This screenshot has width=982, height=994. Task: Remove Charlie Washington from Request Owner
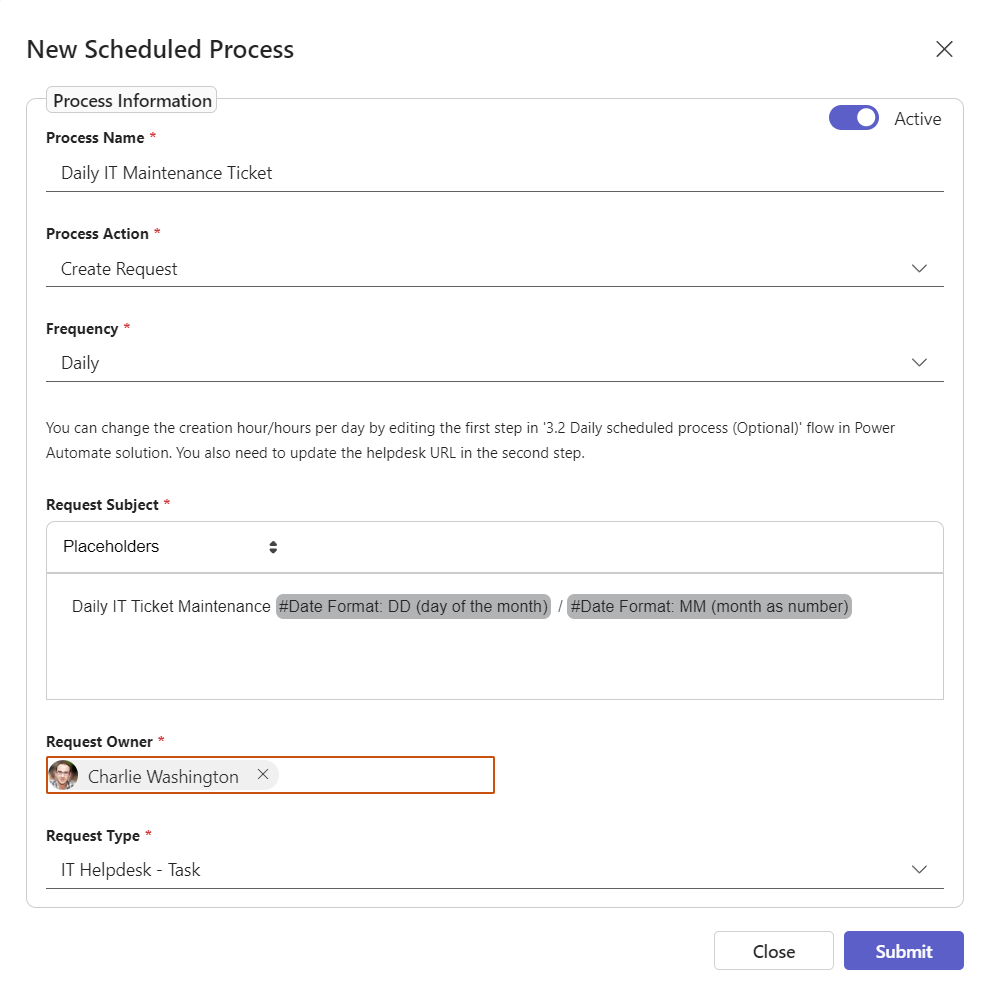pos(263,775)
